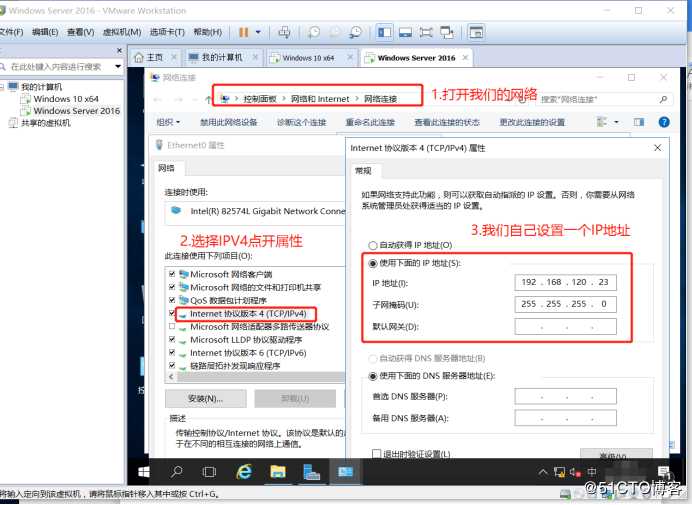Click the 默认网关 input field

click(565, 327)
